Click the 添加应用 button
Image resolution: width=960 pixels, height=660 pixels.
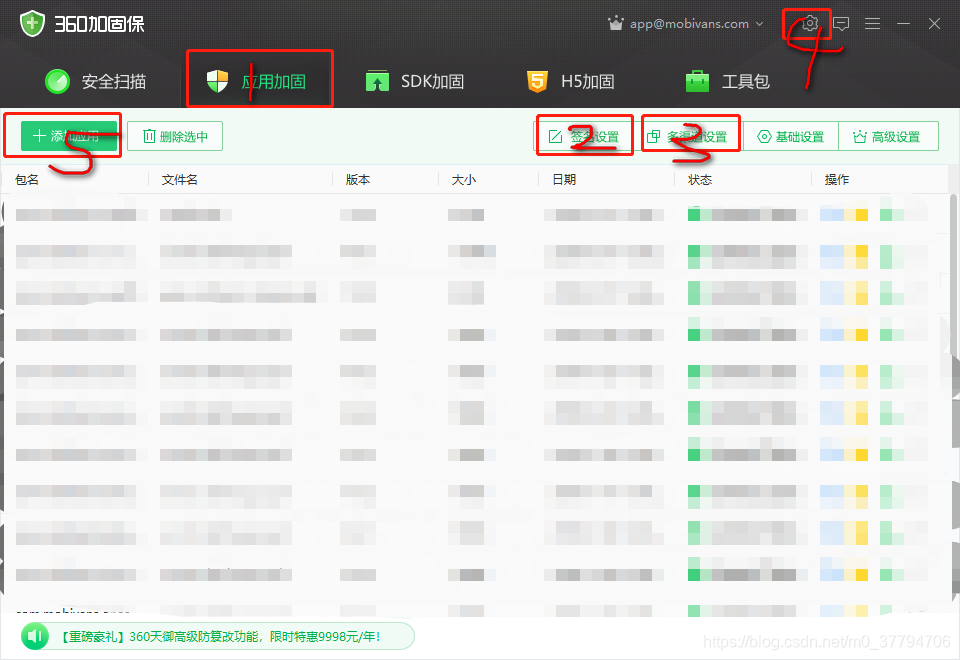[x=69, y=136]
